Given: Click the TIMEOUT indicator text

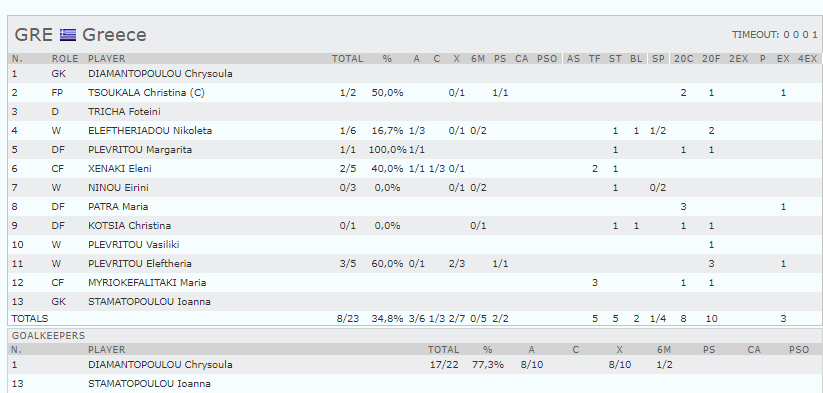Looking at the screenshot, I should click(x=775, y=35).
